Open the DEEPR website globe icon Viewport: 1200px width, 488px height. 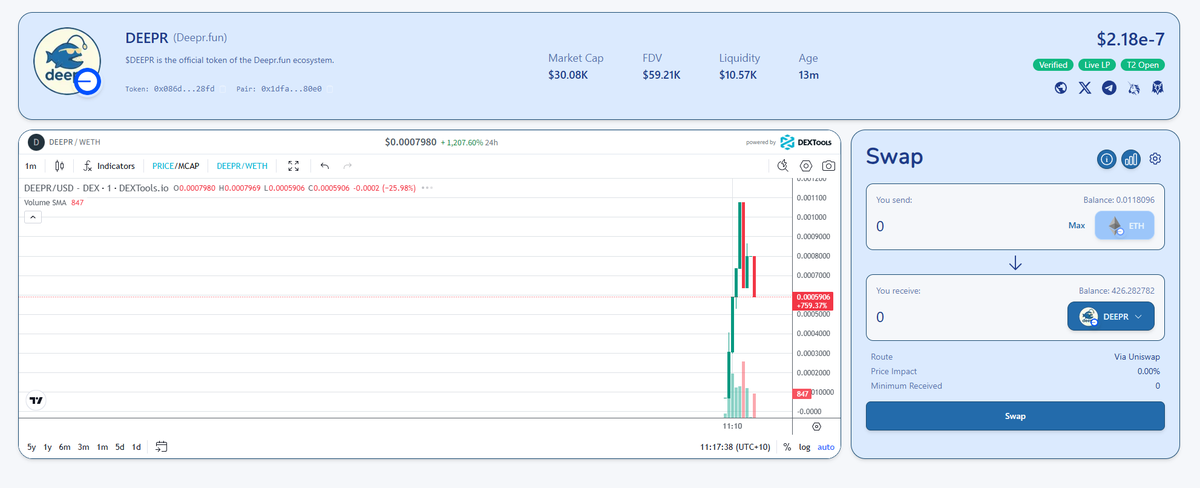pyautogui.click(x=1061, y=88)
